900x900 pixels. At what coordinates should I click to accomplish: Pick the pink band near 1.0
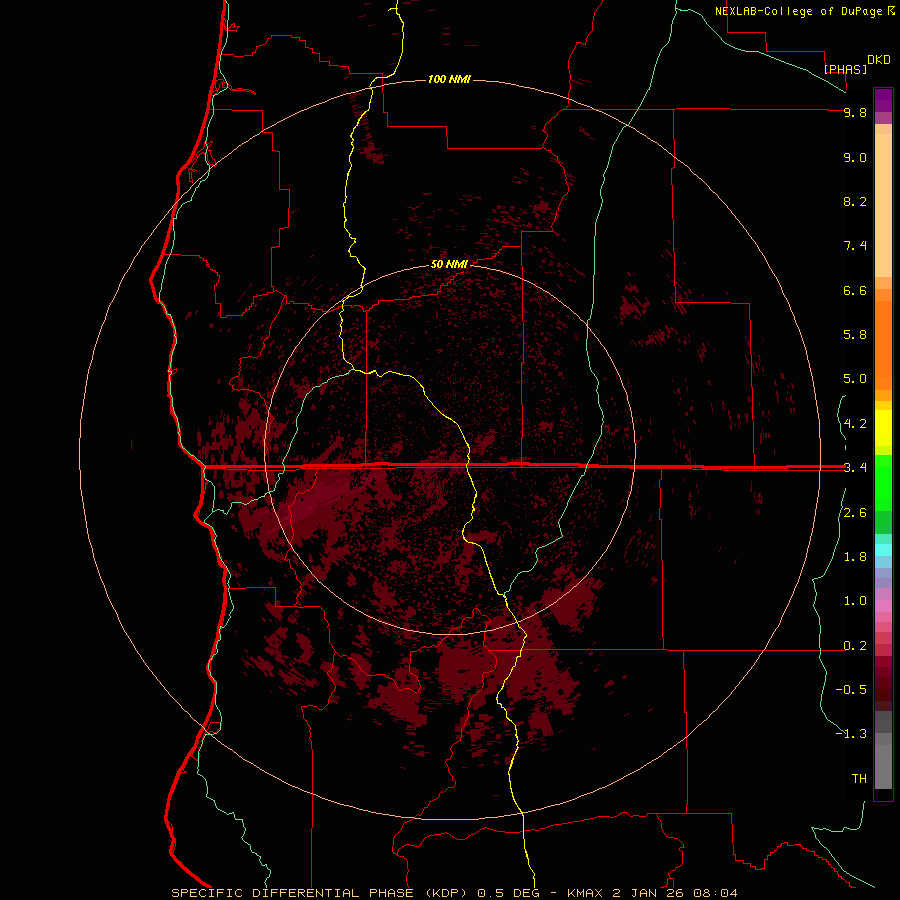click(x=883, y=606)
